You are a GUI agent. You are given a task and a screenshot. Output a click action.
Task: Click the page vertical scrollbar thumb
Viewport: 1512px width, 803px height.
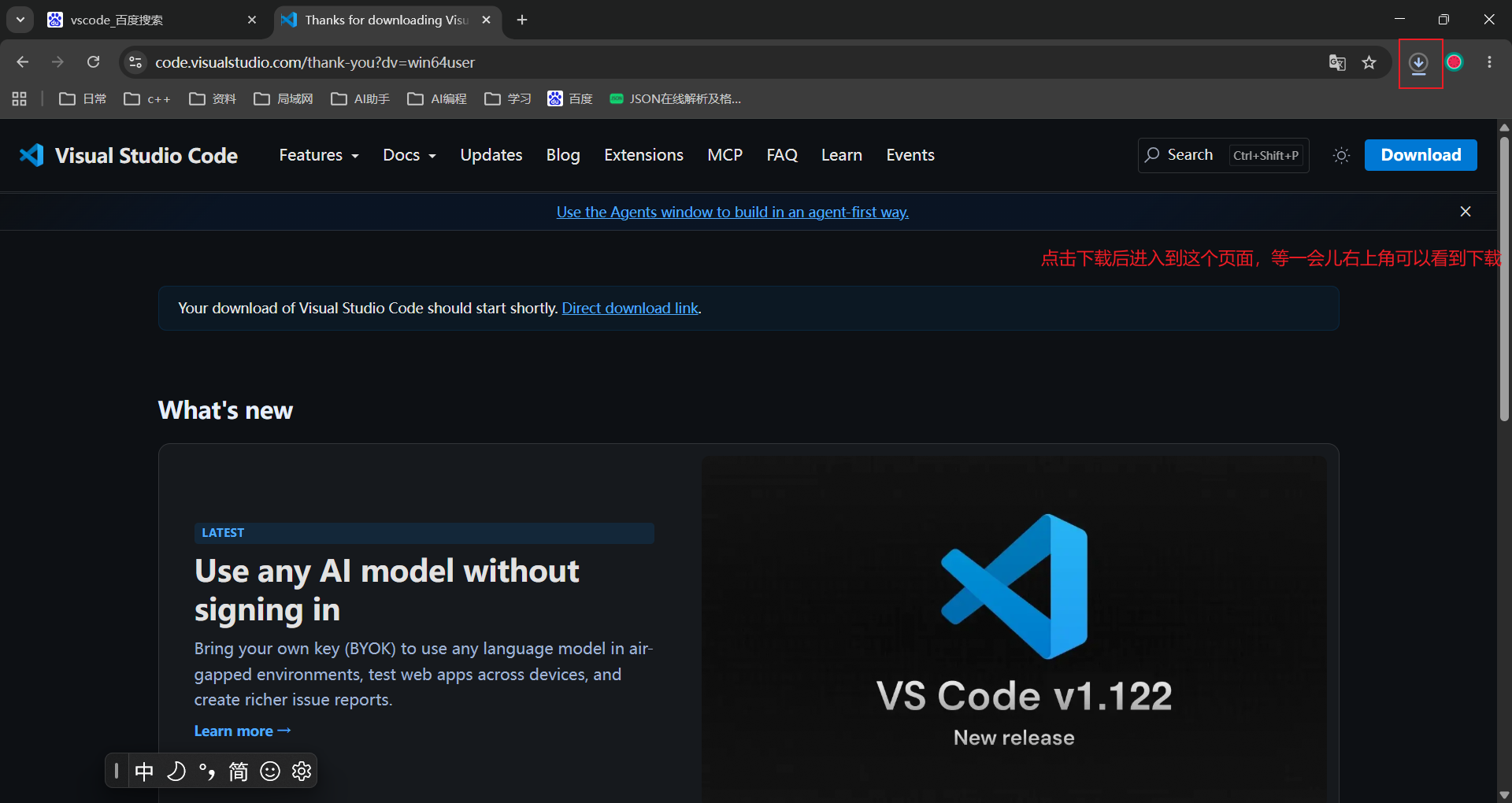[x=1504, y=279]
